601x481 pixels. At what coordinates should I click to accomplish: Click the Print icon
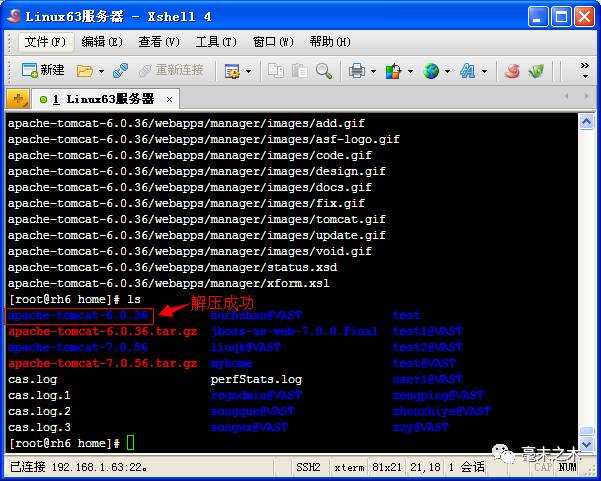[x=356, y=71]
